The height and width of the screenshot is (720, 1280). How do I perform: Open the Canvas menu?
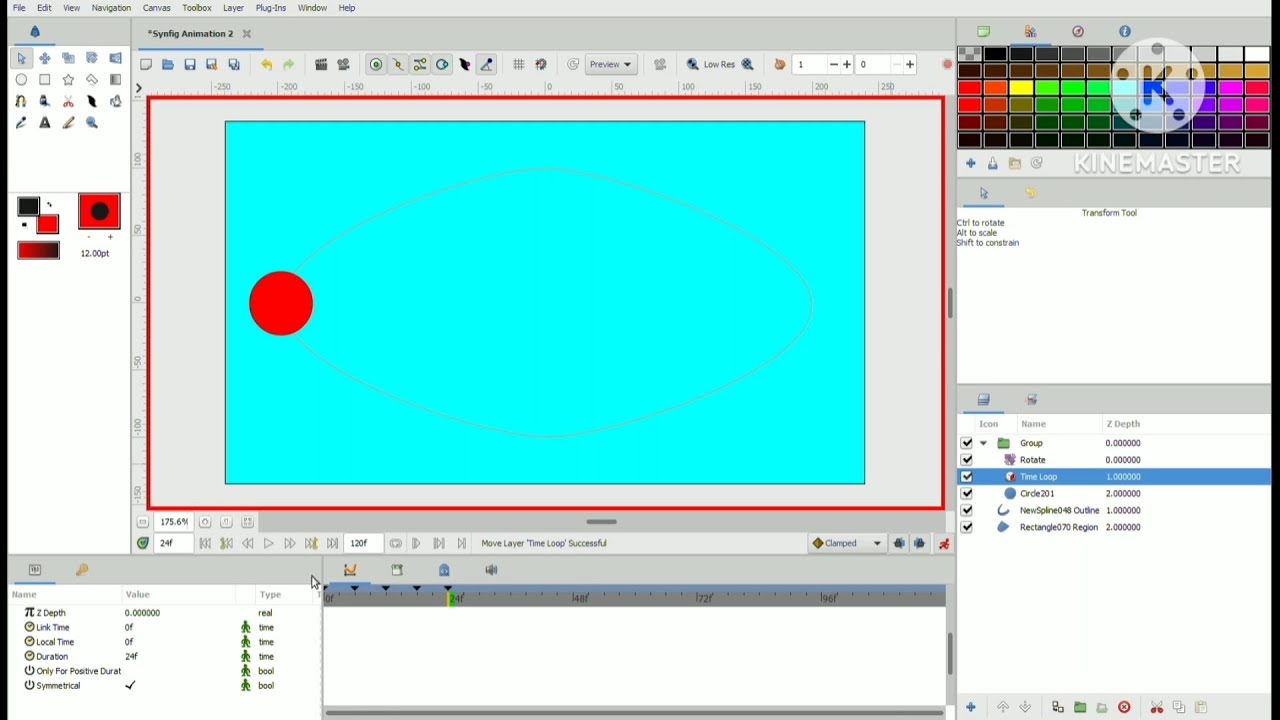tap(157, 8)
